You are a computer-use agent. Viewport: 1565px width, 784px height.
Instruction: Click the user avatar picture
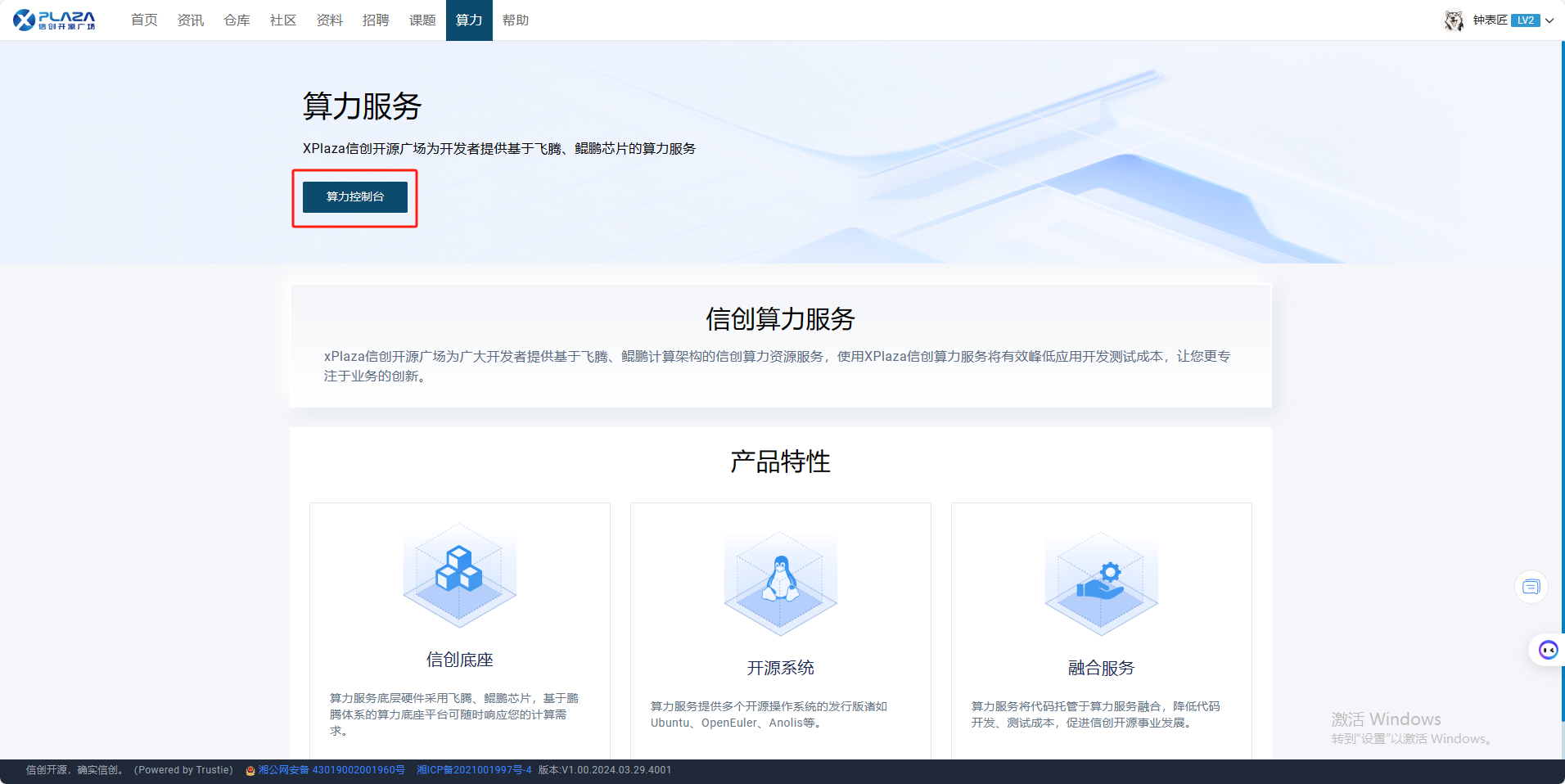(x=1454, y=20)
